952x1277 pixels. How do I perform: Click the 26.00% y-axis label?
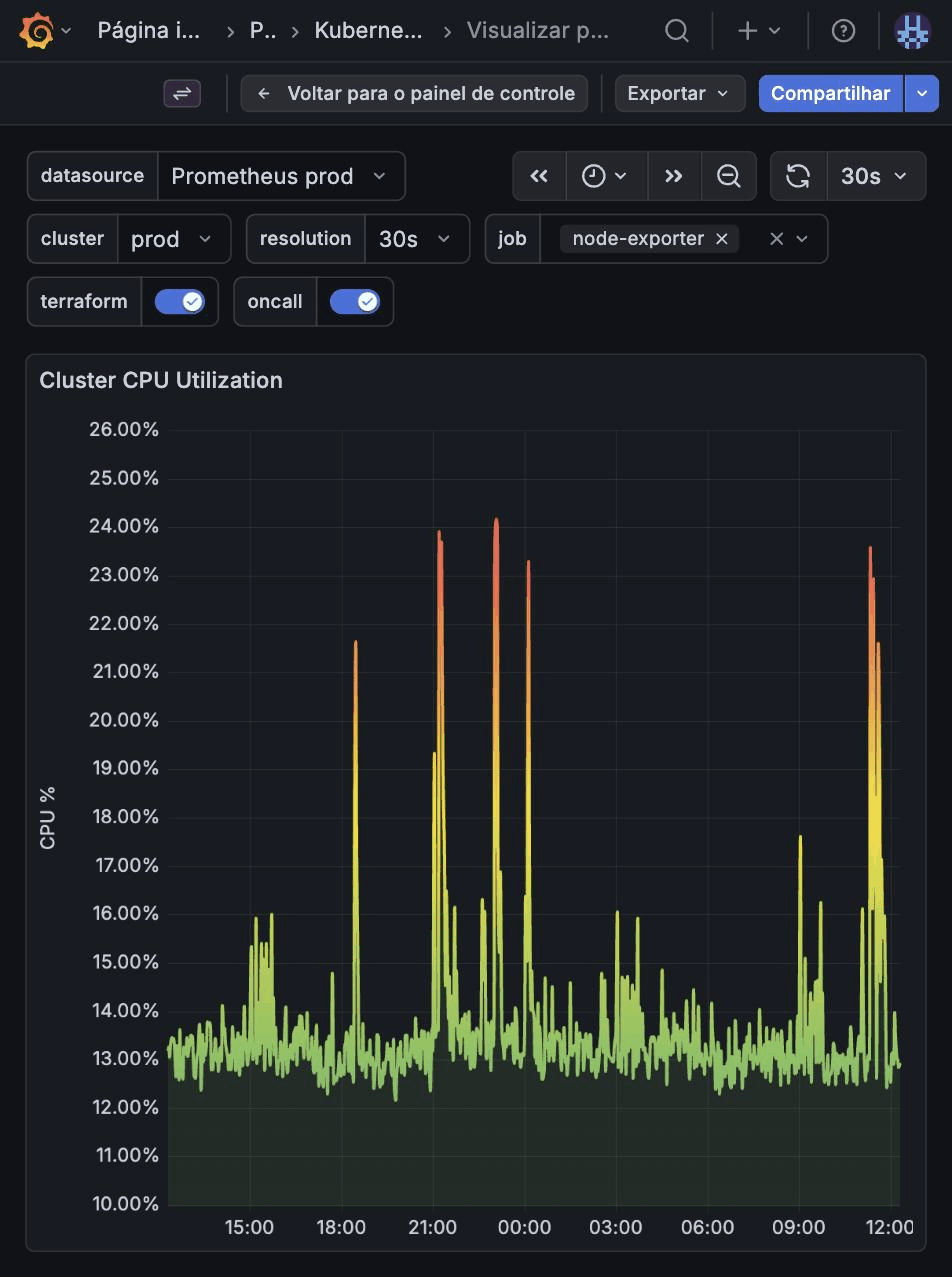pyautogui.click(x=125, y=429)
